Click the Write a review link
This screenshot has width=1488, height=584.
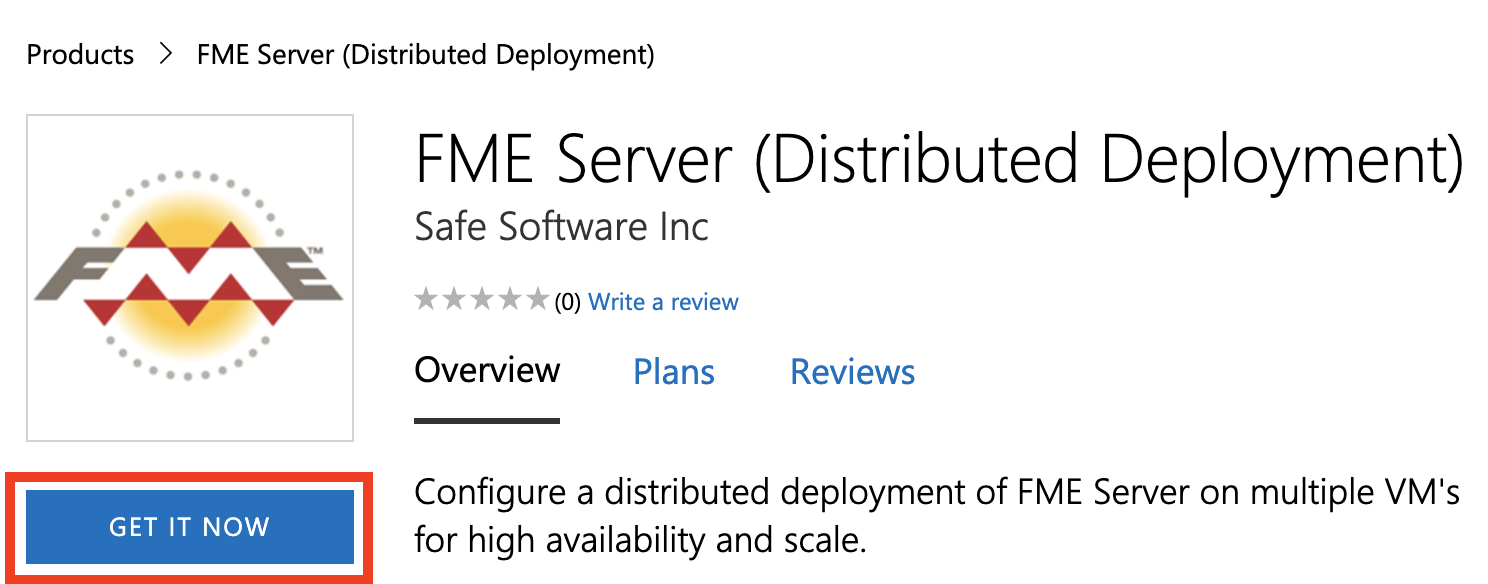[663, 302]
